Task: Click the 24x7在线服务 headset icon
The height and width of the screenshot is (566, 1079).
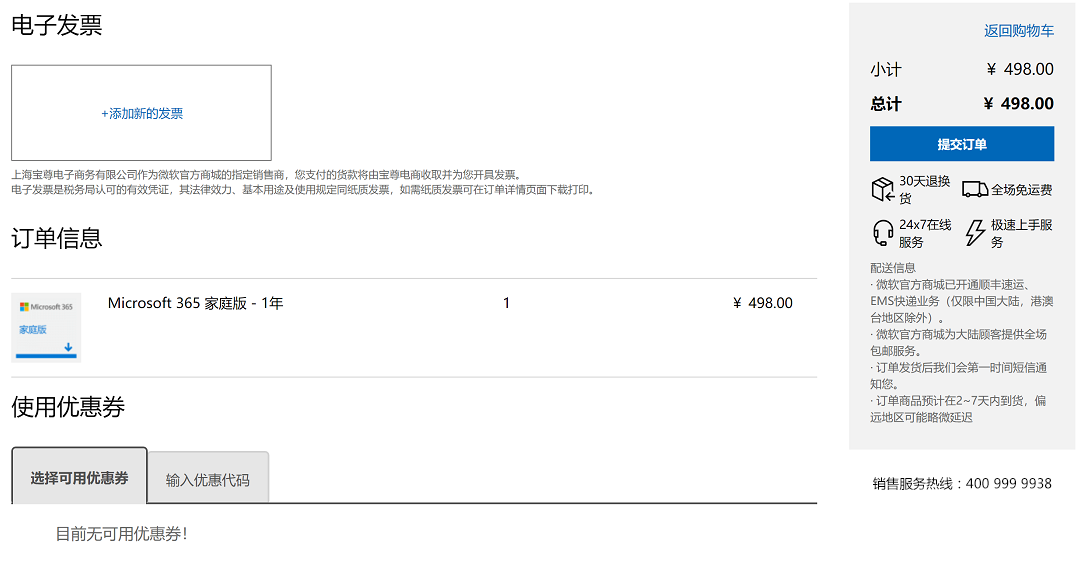Action: [883, 233]
